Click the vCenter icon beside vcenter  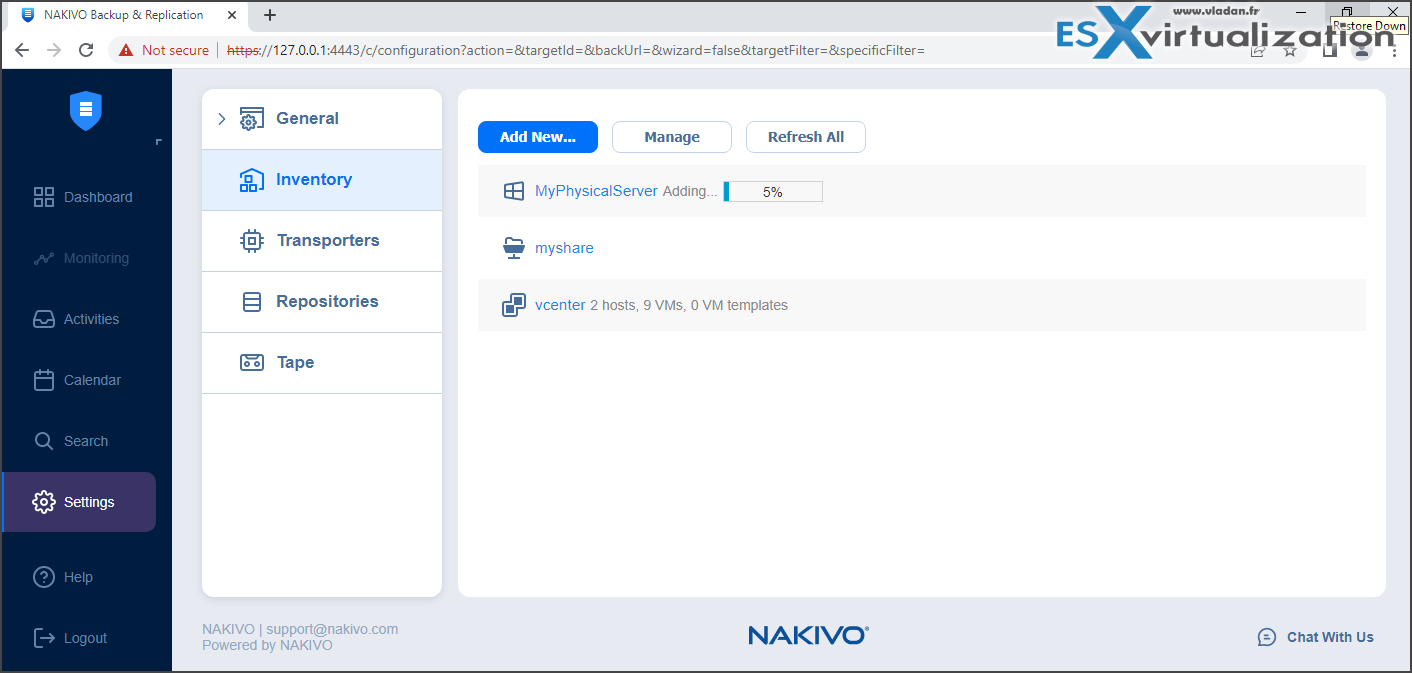(x=514, y=305)
